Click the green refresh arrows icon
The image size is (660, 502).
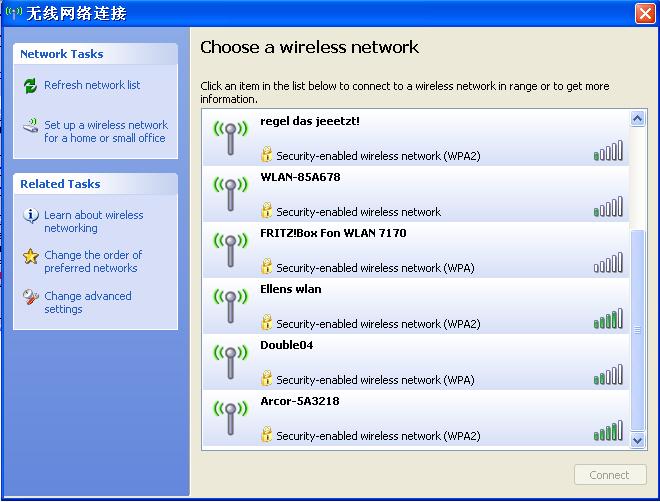tap(30, 86)
